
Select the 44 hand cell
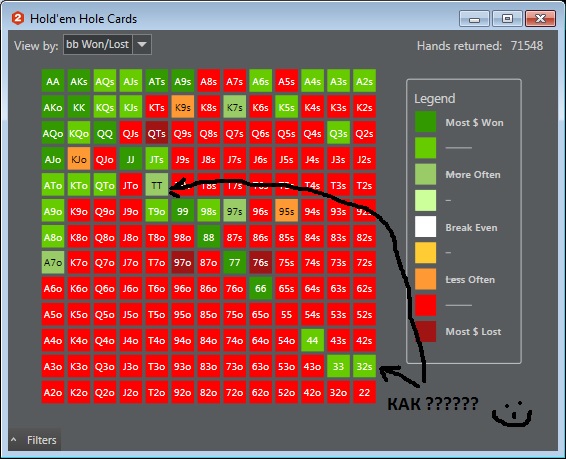(x=313, y=340)
